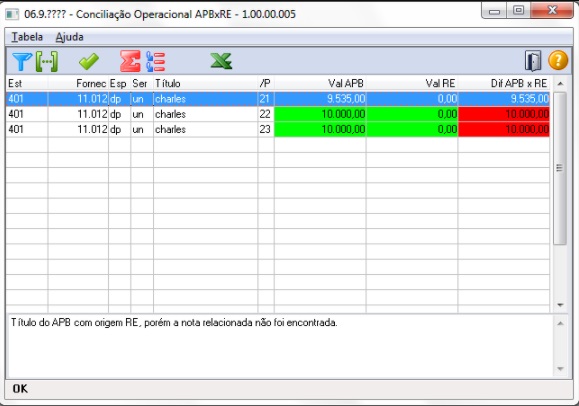Click red 10.000,00 difference cell in row 23

pyautogui.click(x=504, y=129)
